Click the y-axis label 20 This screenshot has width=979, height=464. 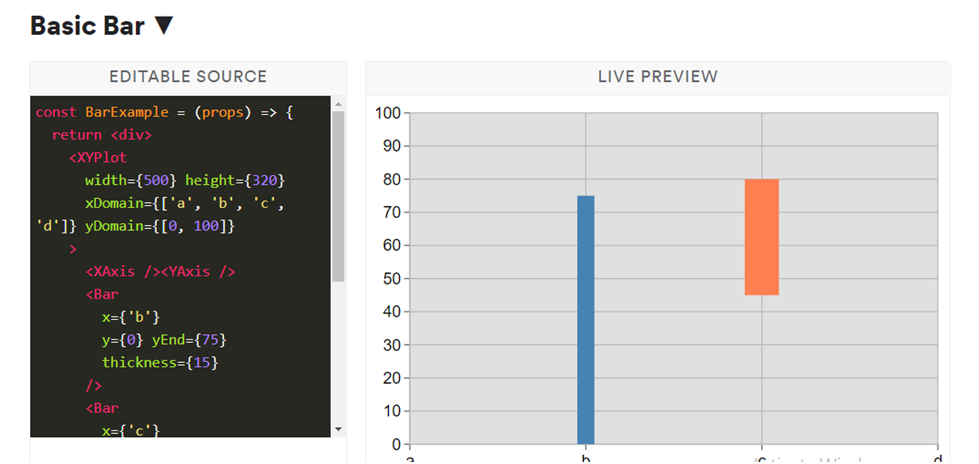[x=391, y=378]
